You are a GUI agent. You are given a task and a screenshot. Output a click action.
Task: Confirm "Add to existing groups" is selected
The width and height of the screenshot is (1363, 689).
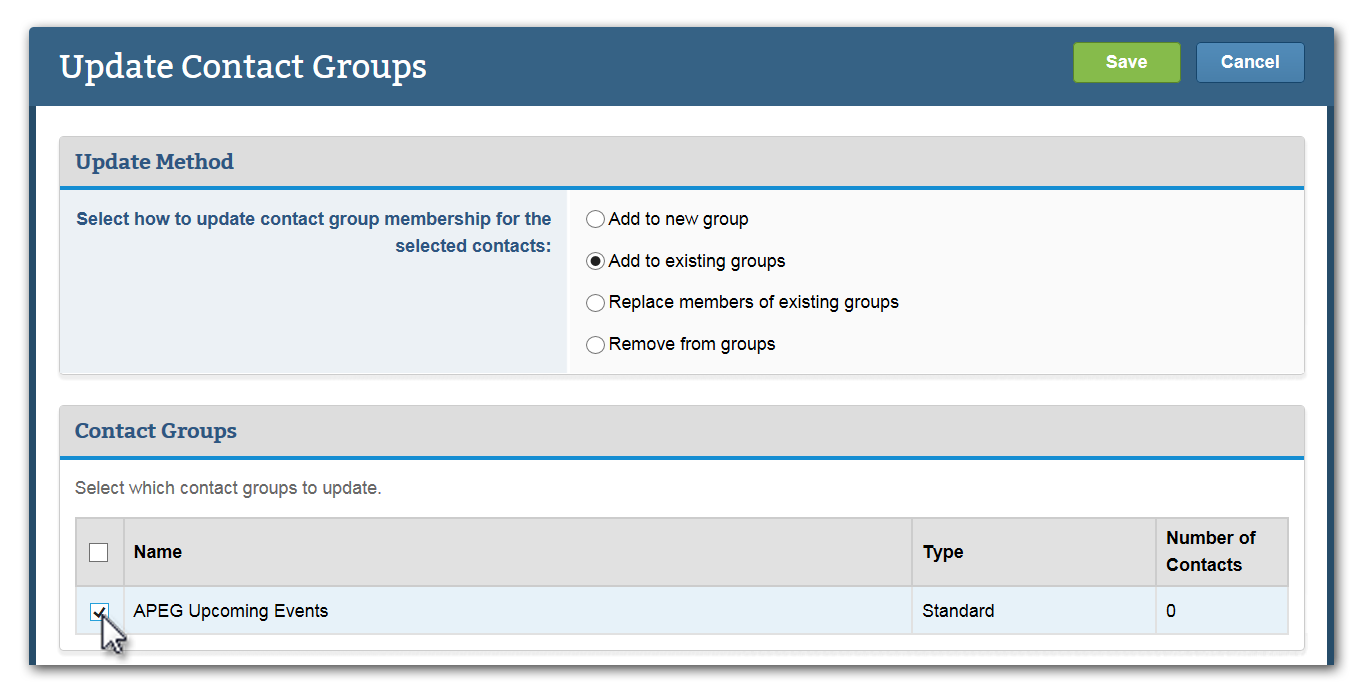(x=595, y=261)
